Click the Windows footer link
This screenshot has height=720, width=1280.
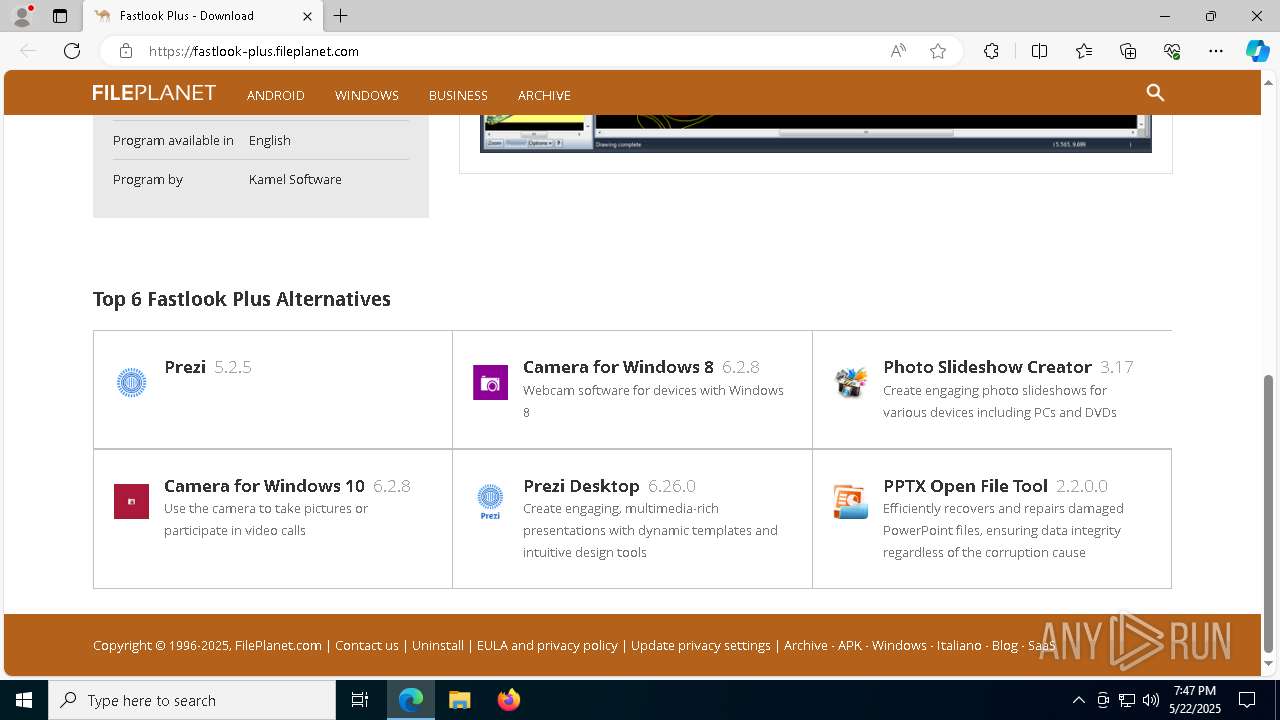coord(899,646)
